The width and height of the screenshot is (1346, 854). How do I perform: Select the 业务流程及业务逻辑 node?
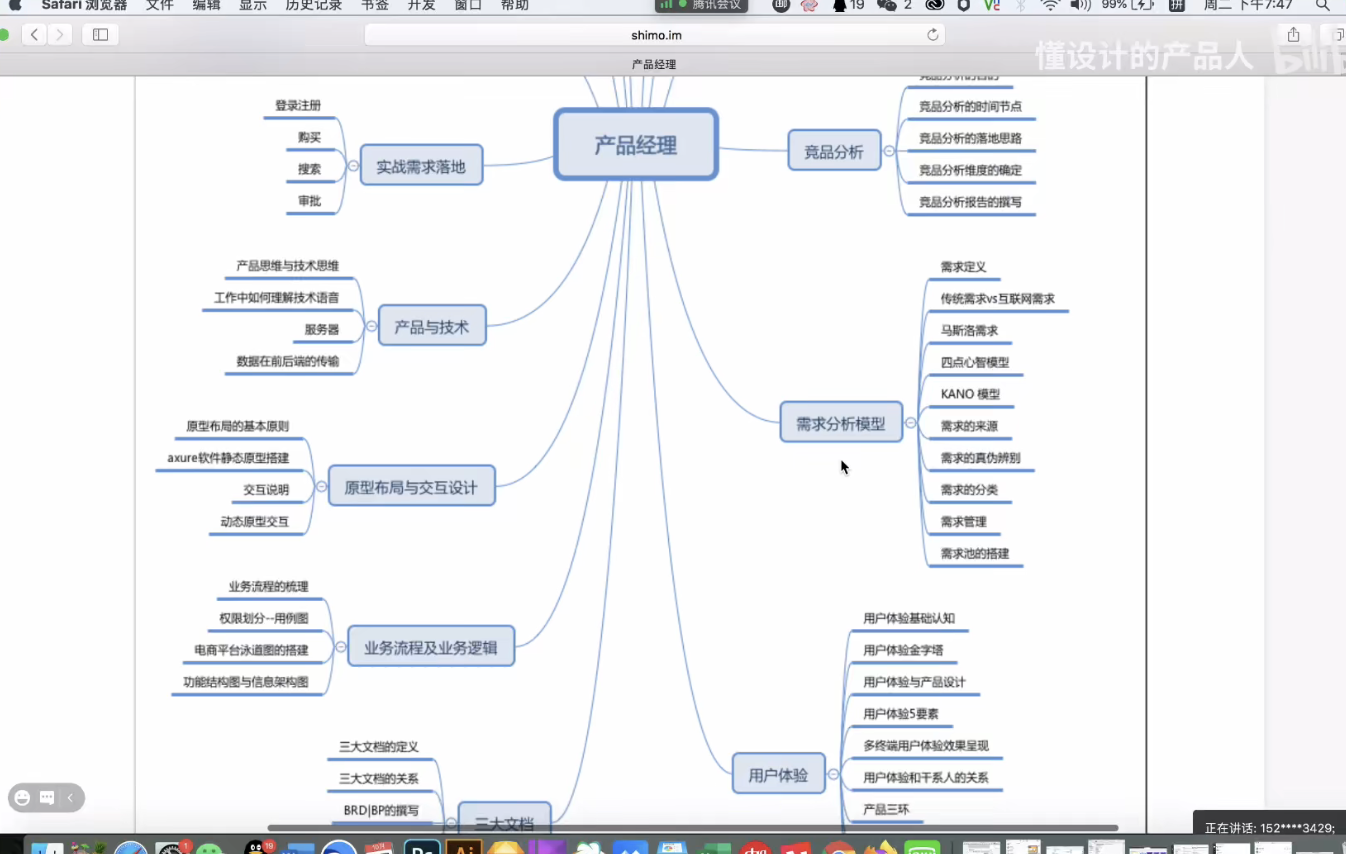click(x=430, y=647)
